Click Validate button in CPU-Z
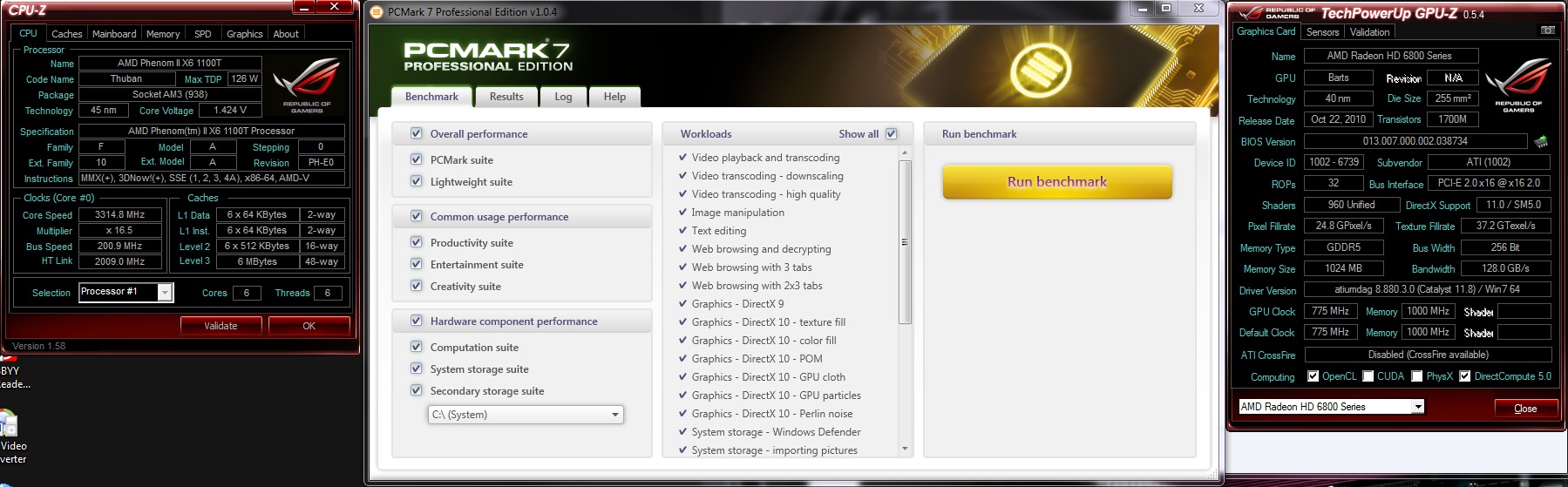 tap(221, 326)
